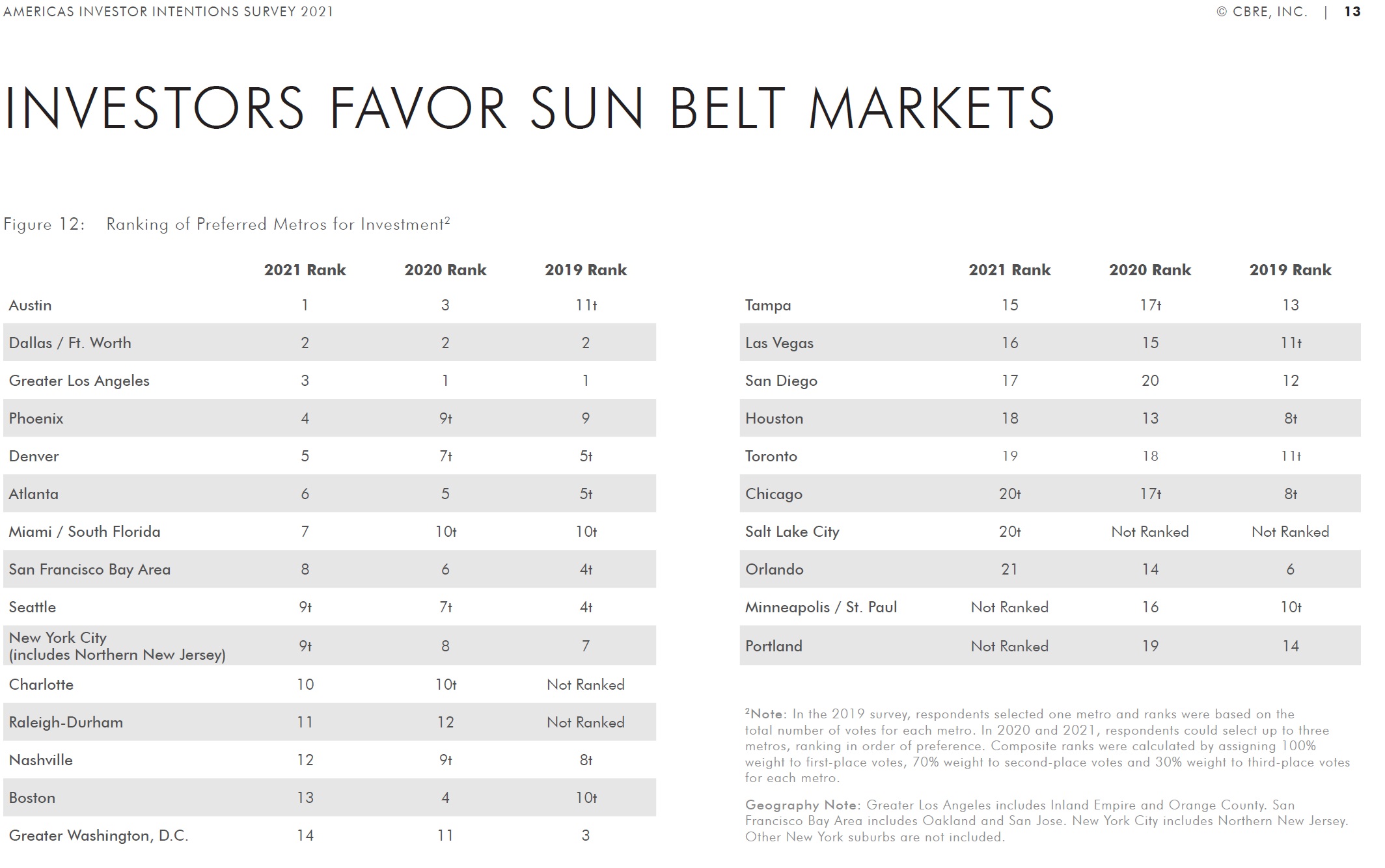Viewport: 1385px width, 868px height.
Task: Click the Portland row label
Action: click(x=773, y=646)
